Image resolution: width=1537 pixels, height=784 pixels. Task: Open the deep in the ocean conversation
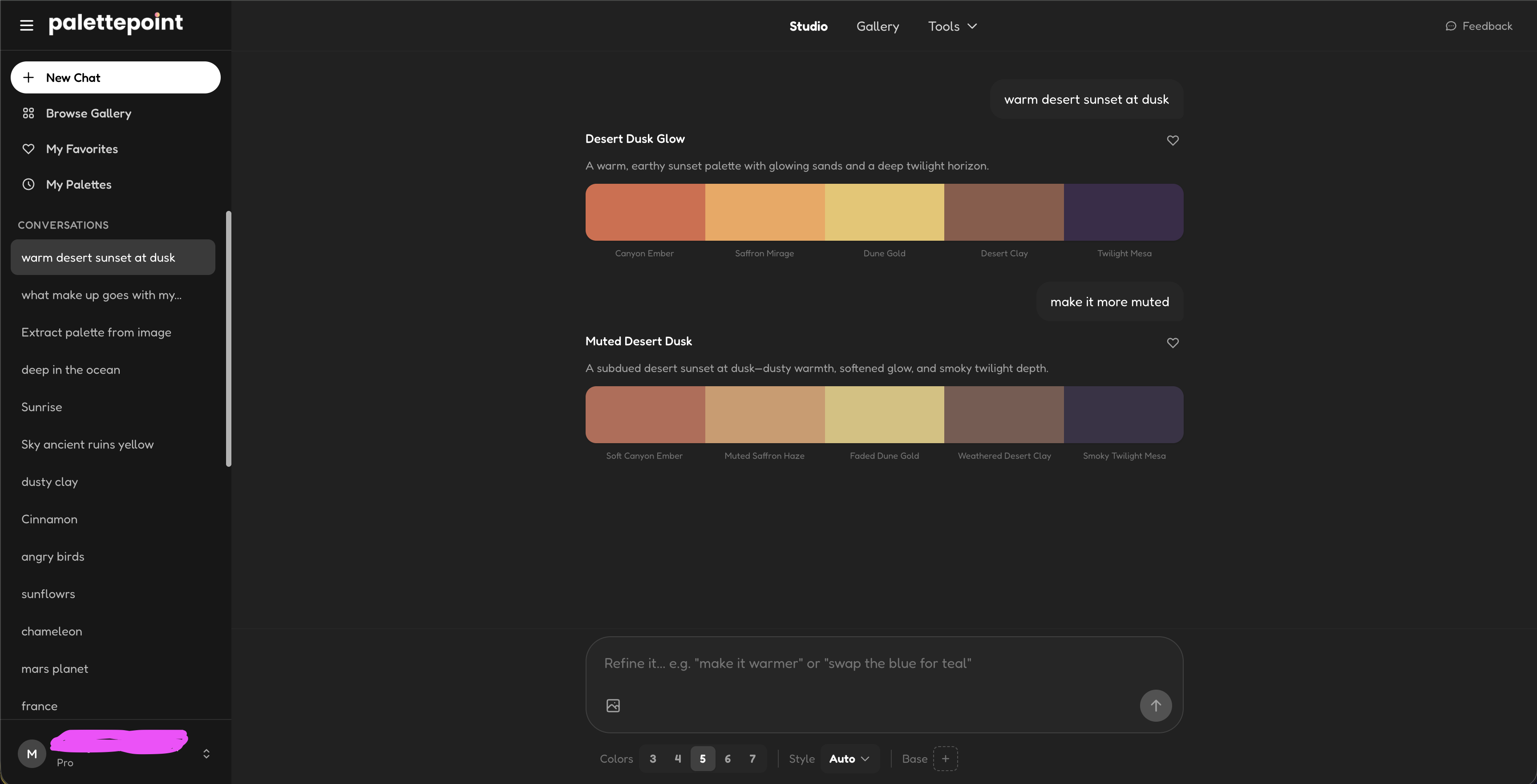pos(71,370)
